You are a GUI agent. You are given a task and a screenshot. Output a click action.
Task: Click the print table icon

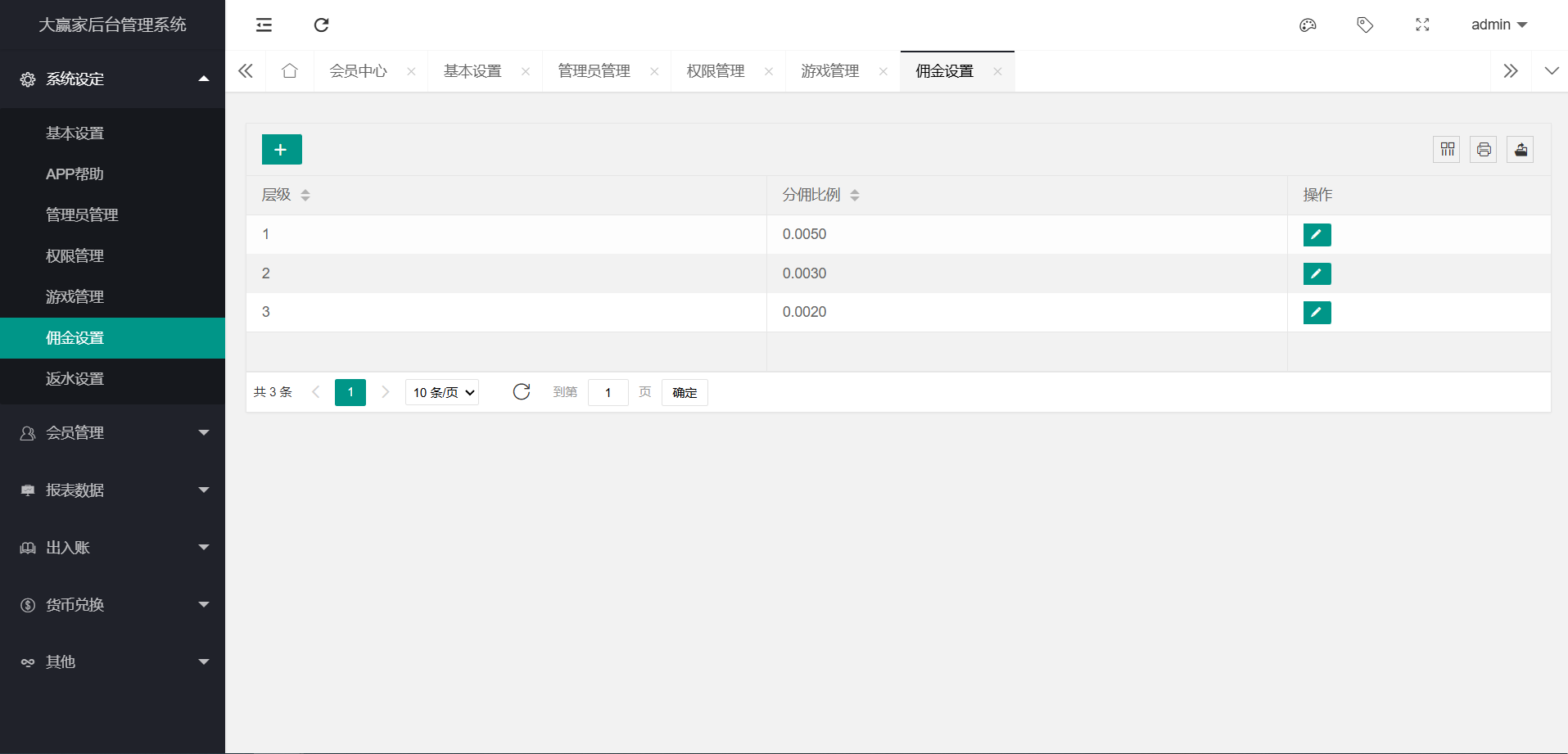(1484, 150)
